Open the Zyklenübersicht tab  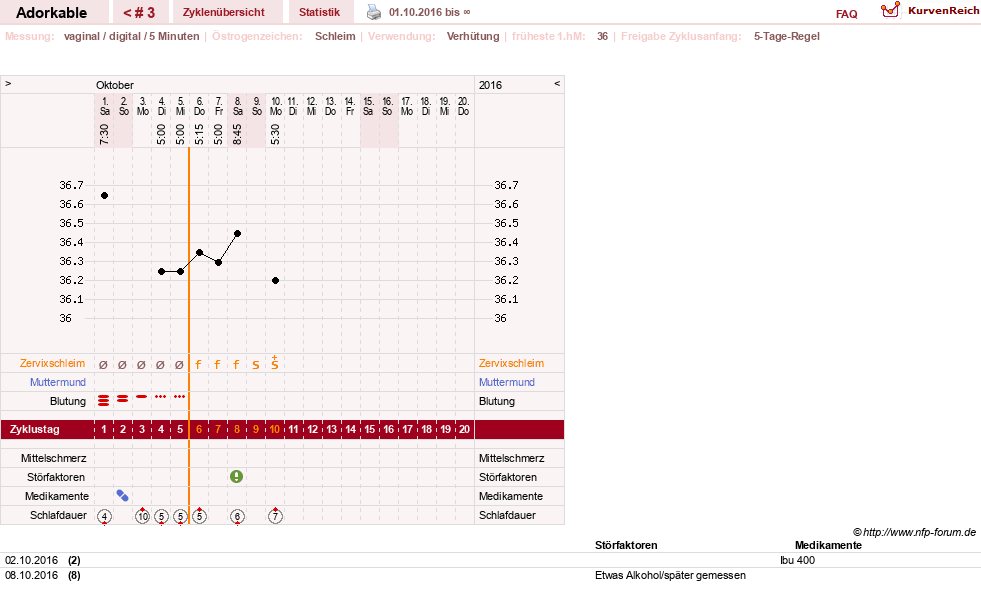[x=223, y=12]
